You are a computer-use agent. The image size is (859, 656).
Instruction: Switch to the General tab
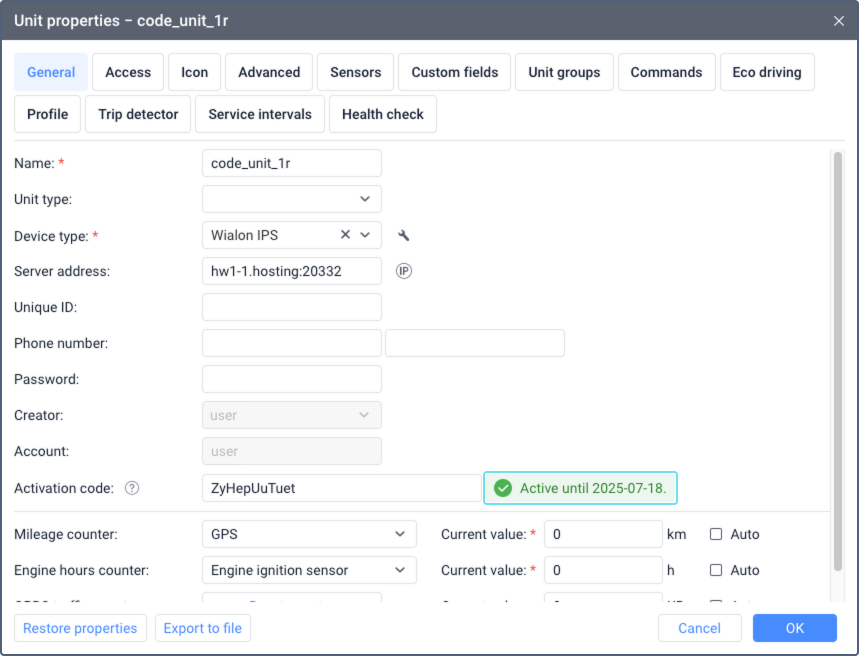pos(51,72)
